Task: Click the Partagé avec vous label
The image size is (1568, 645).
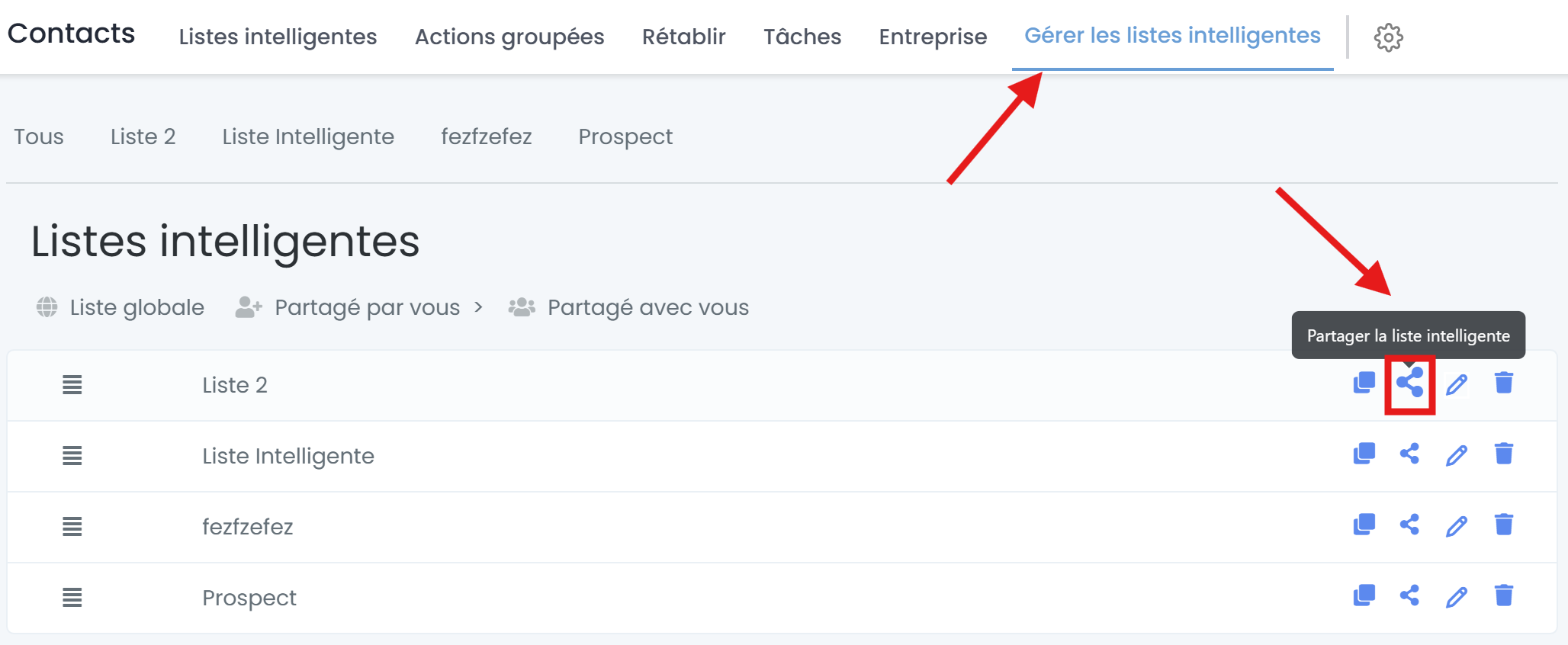Action: click(648, 307)
